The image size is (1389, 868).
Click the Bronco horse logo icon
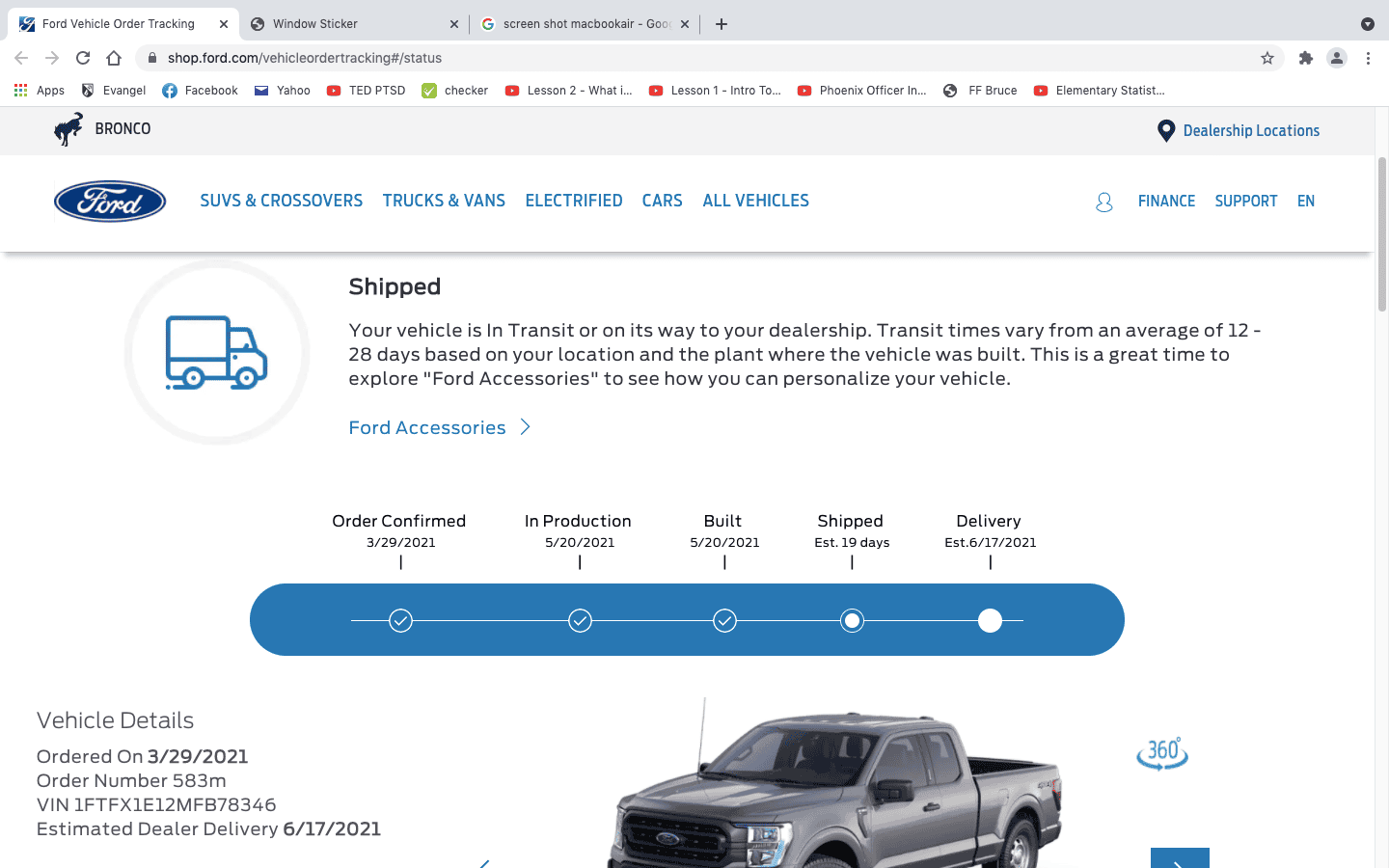click(x=67, y=127)
